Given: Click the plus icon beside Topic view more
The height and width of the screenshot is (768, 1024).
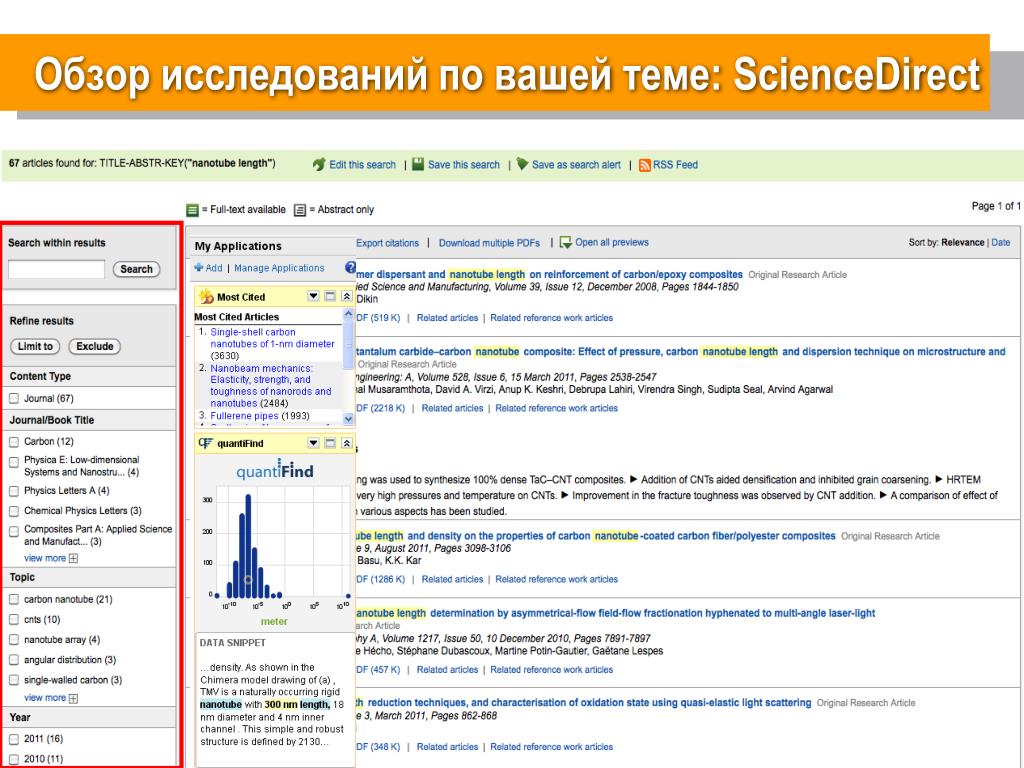Looking at the screenshot, I should (73, 698).
